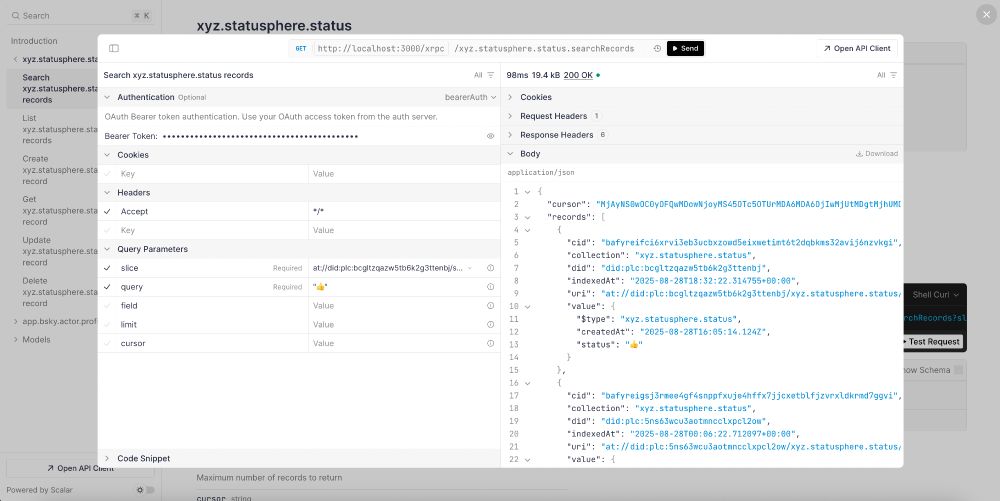Expand the response Cookies section

pyautogui.click(x=510, y=98)
